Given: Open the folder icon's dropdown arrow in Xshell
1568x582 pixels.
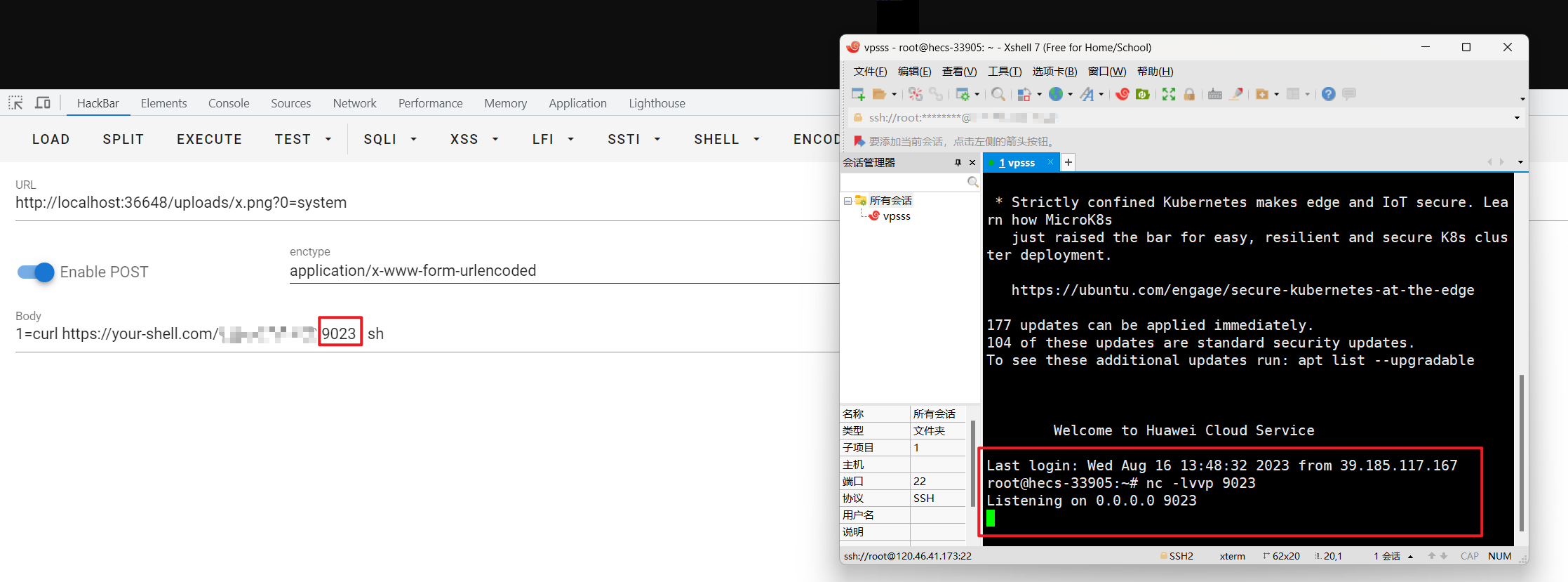Looking at the screenshot, I should click(x=894, y=94).
